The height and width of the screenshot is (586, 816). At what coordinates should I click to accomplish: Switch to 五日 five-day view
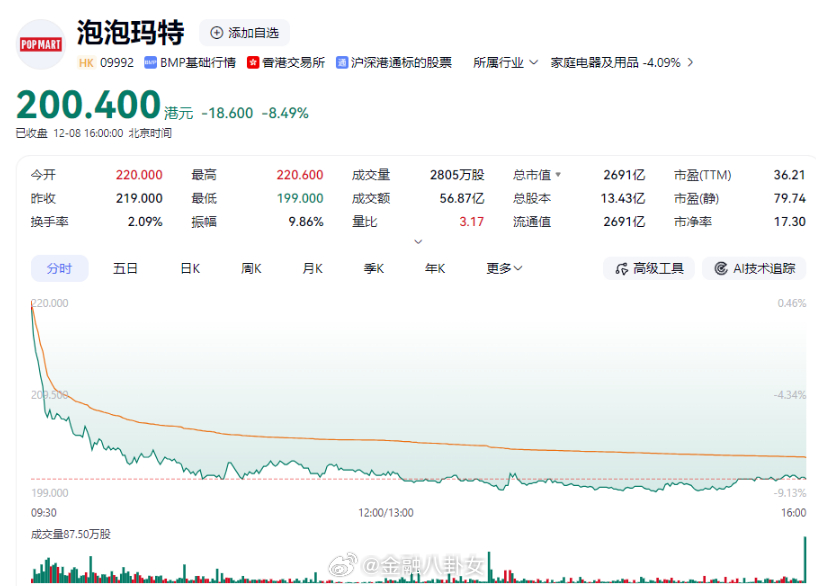pyautogui.click(x=124, y=268)
